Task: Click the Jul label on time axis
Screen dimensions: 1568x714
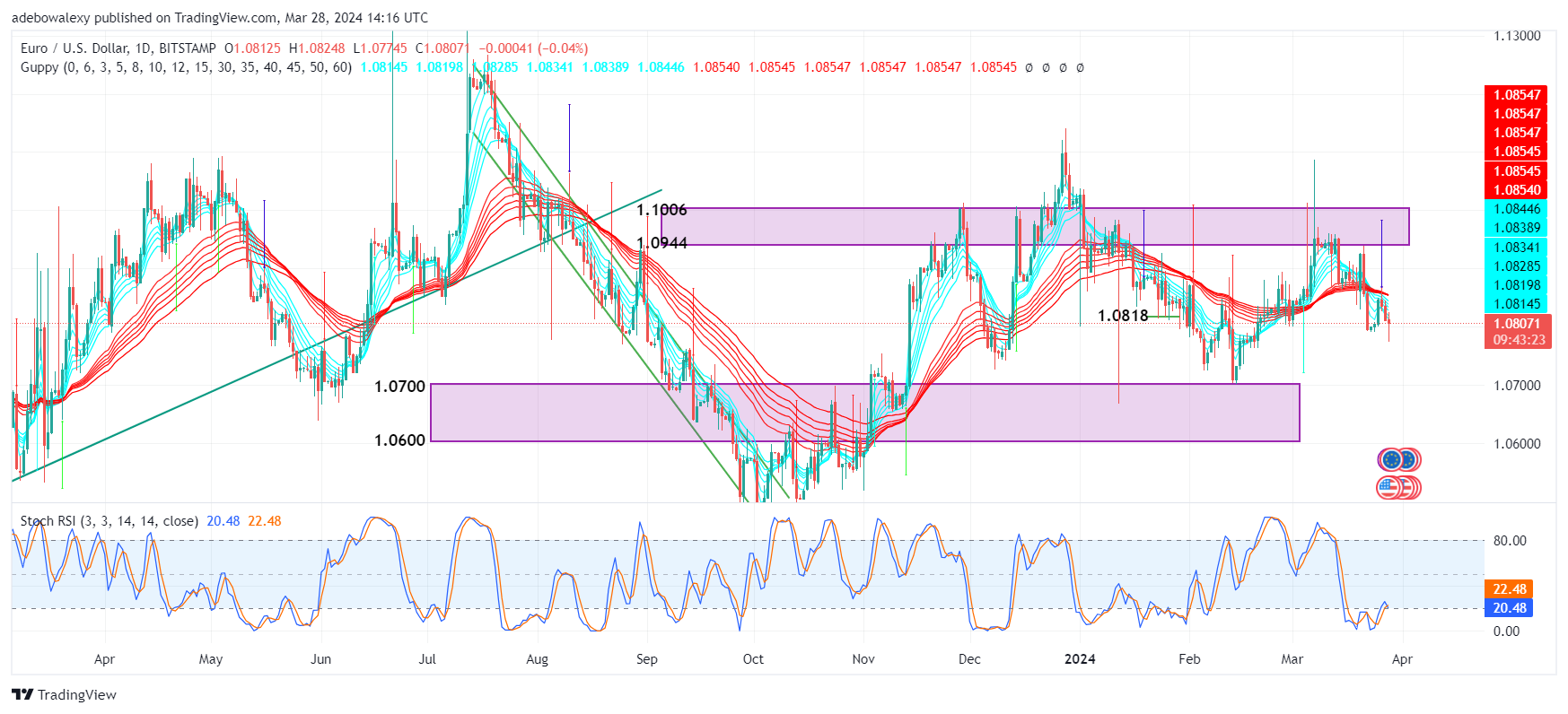Action: (427, 659)
